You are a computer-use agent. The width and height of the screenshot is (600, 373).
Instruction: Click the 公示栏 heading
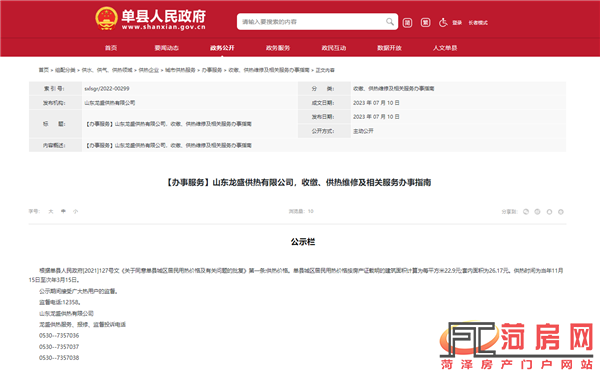(303, 242)
